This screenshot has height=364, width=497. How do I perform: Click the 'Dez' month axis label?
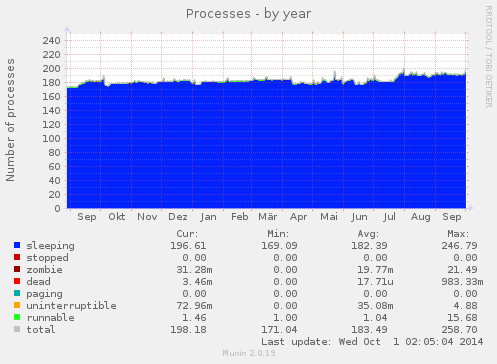178,217
